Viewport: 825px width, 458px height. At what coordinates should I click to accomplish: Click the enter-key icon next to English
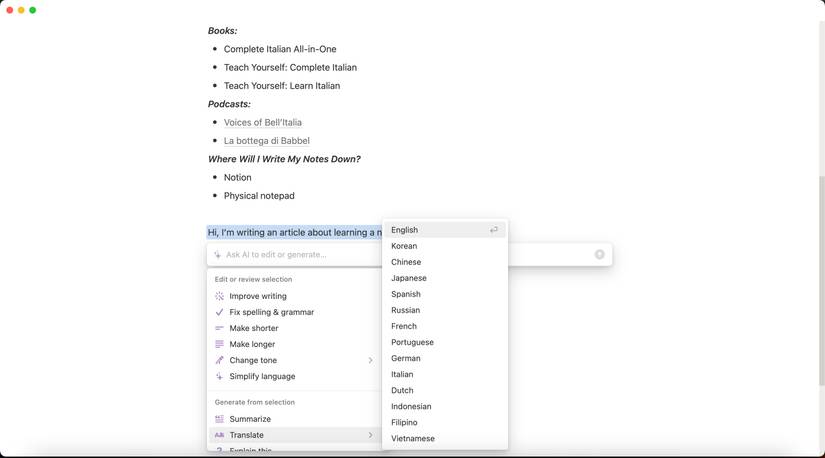[x=494, y=230]
